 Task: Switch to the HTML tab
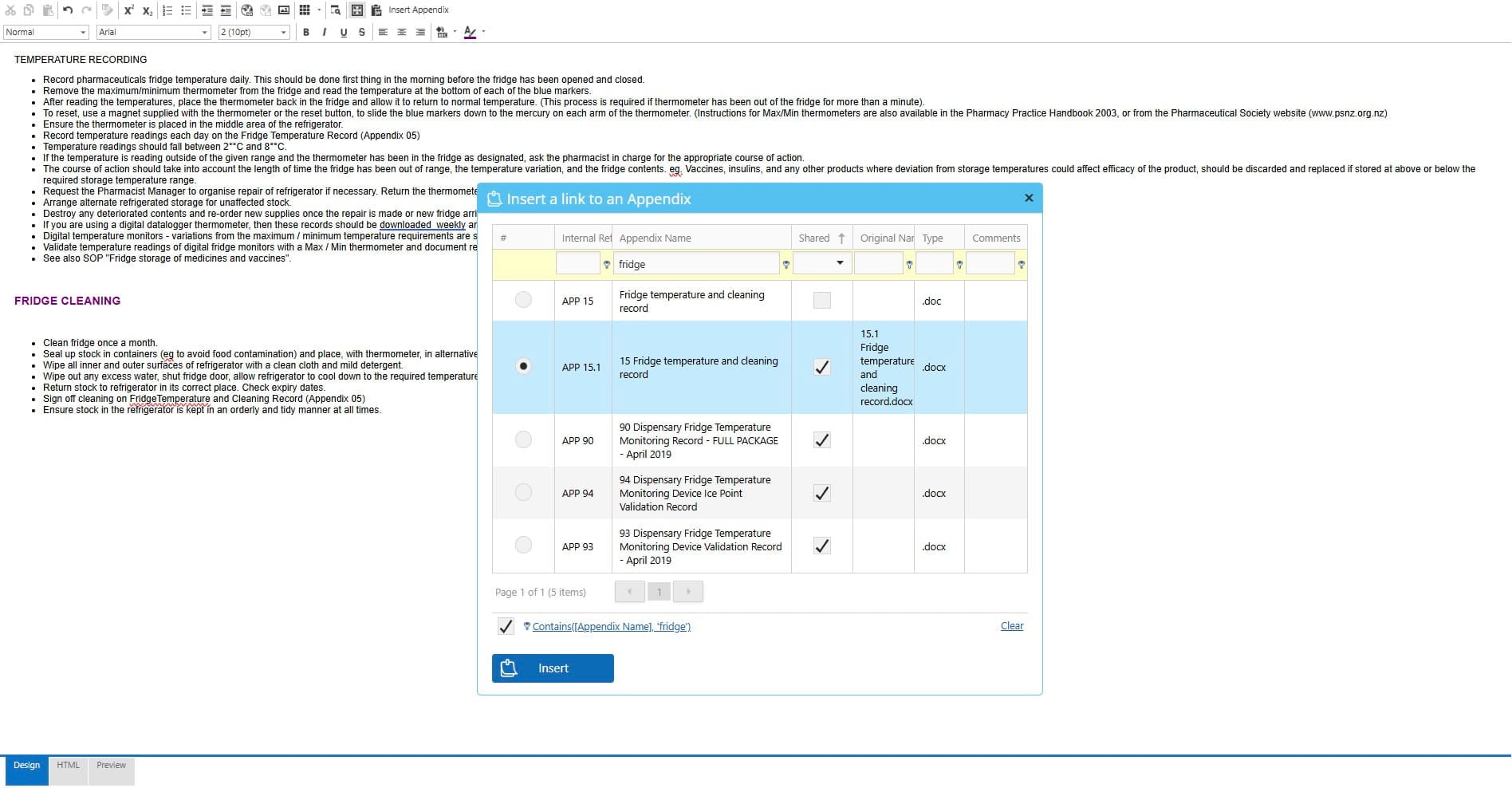tap(68, 766)
